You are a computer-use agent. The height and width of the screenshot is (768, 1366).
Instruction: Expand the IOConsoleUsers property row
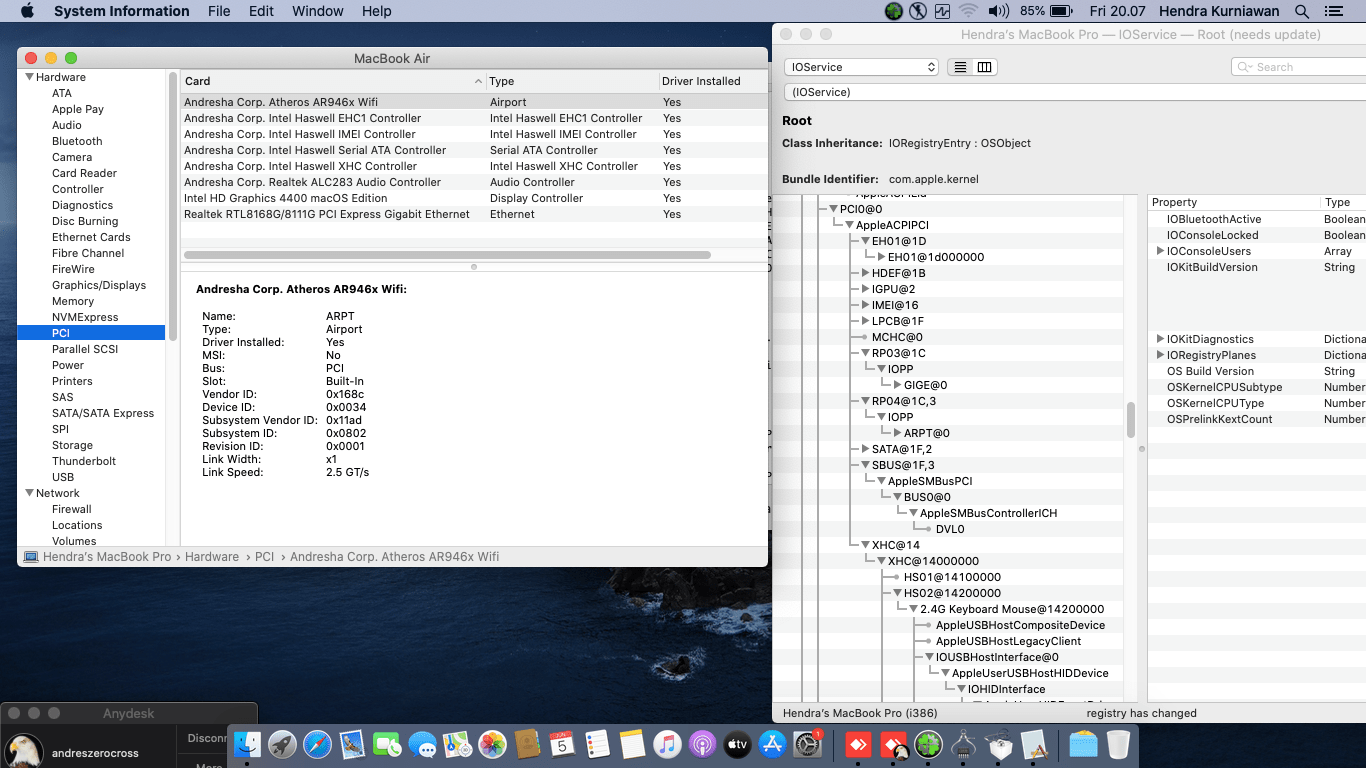[1160, 251]
